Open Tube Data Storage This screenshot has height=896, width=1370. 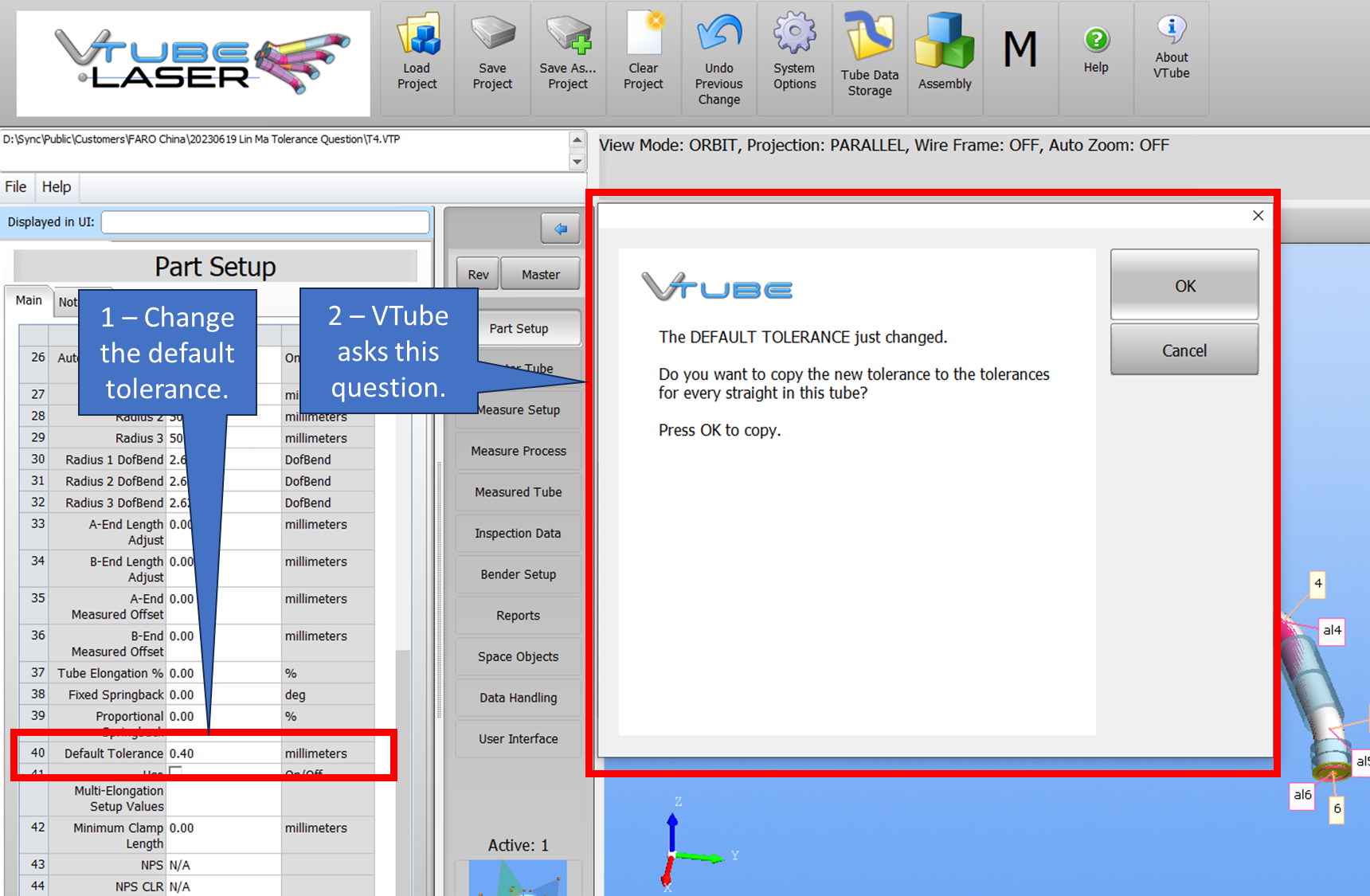pos(870,57)
